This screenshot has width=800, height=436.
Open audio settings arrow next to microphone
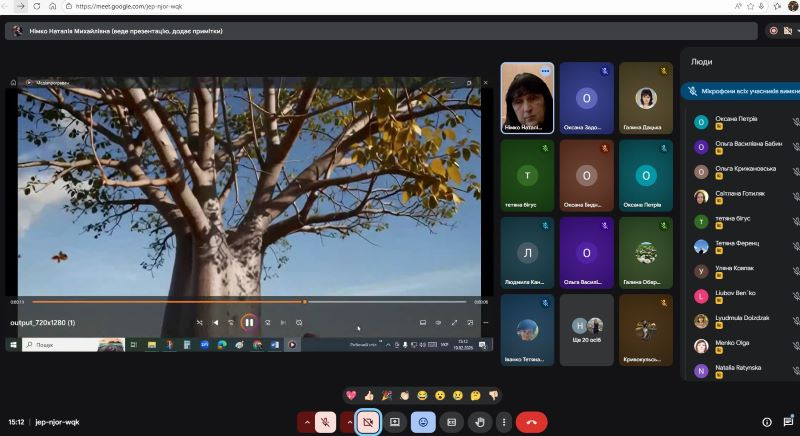click(305, 422)
